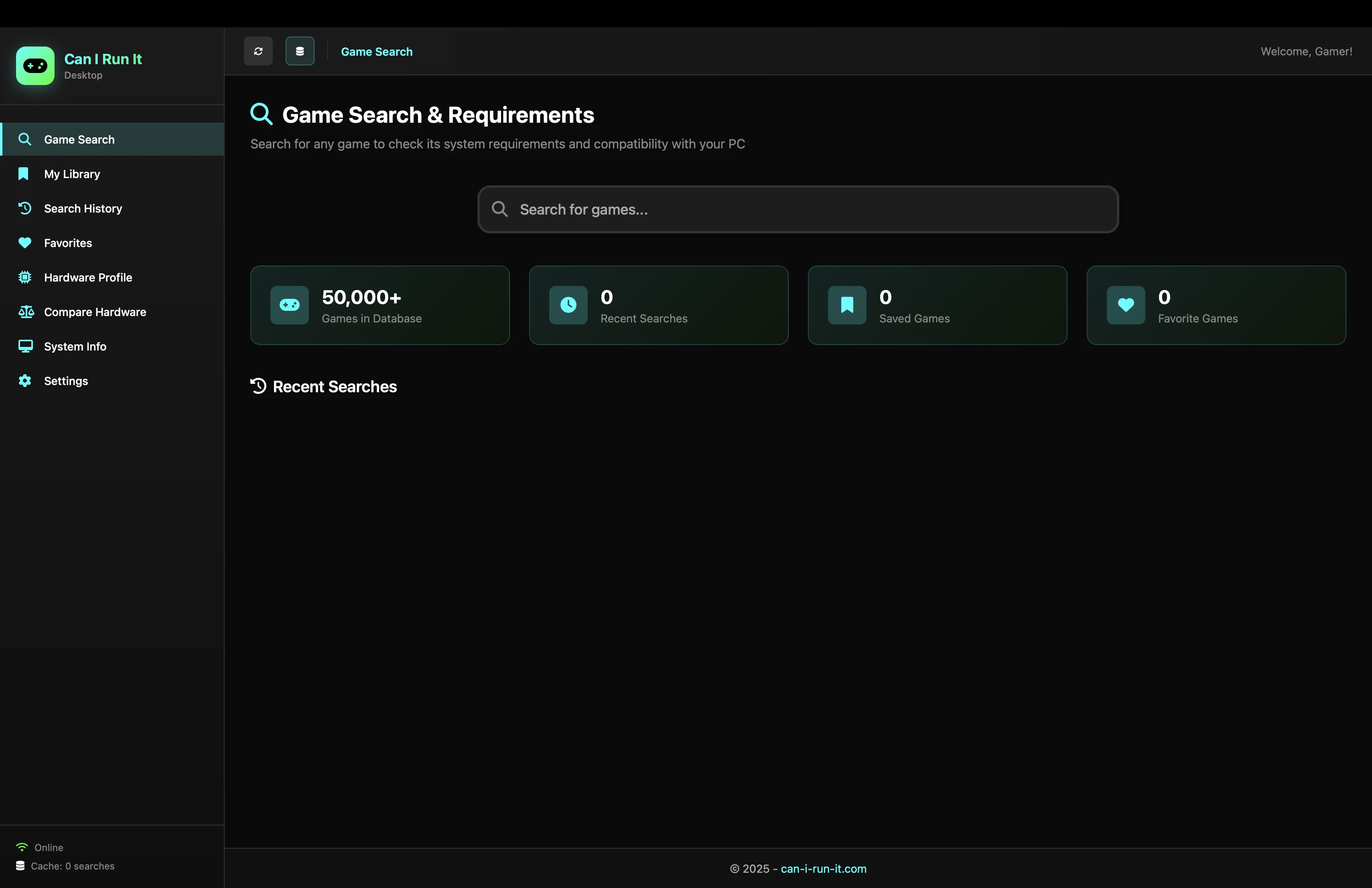Click the Settings gear icon

[25, 381]
